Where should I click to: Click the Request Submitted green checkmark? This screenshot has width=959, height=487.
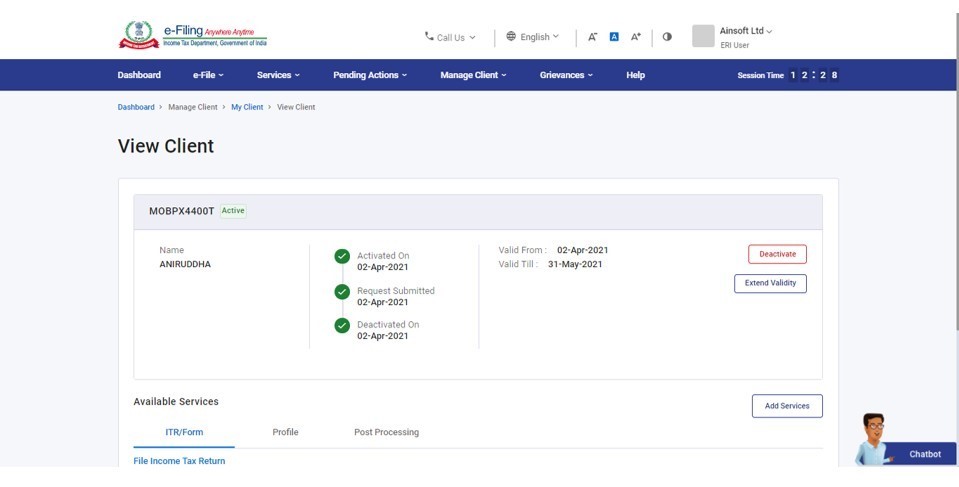(342, 292)
